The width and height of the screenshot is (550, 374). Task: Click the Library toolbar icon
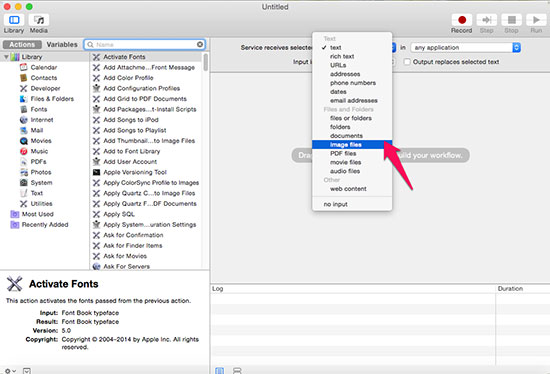coord(14,20)
